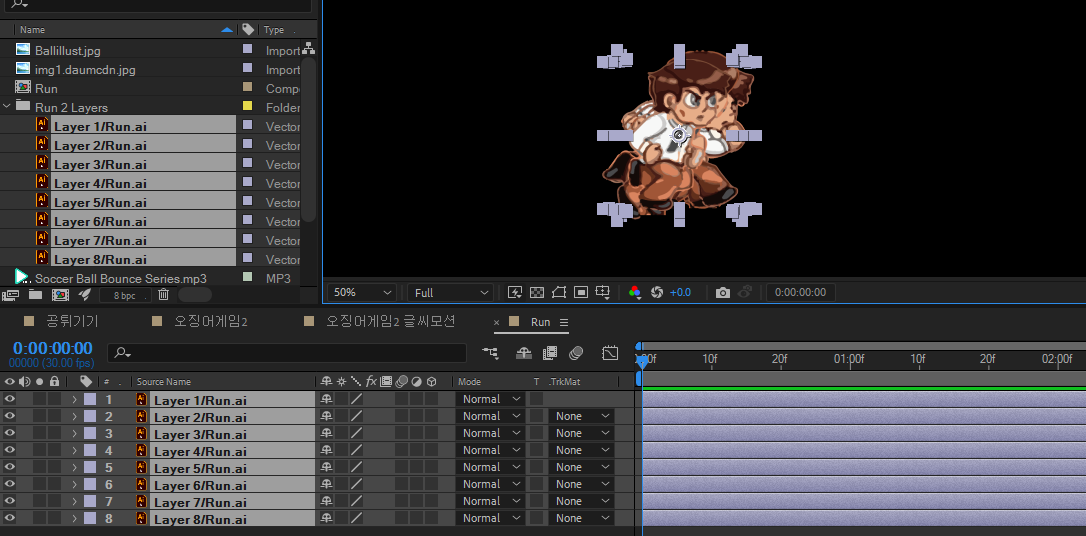1086x536 pixels.
Task: Open the viewer magnification 50% dropdown
Action: 362,292
